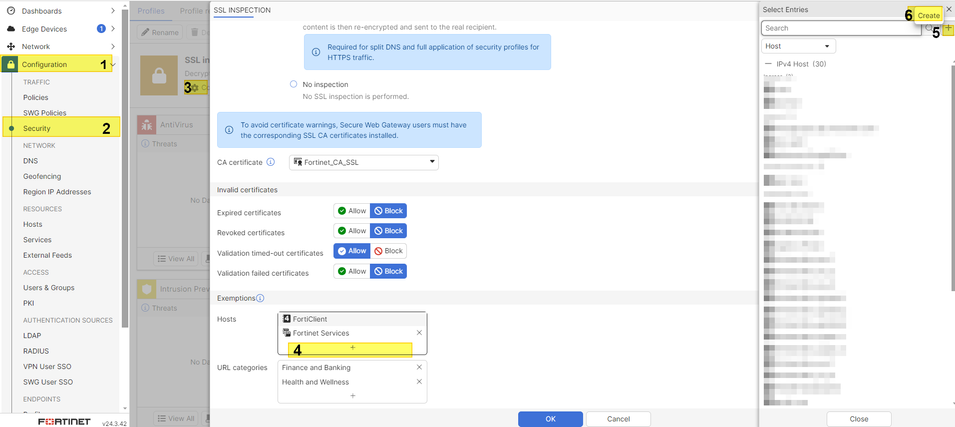This screenshot has height=427, width=955.
Task: Remove Fortinet Services from exempt hosts
Action: tap(419, 333)
